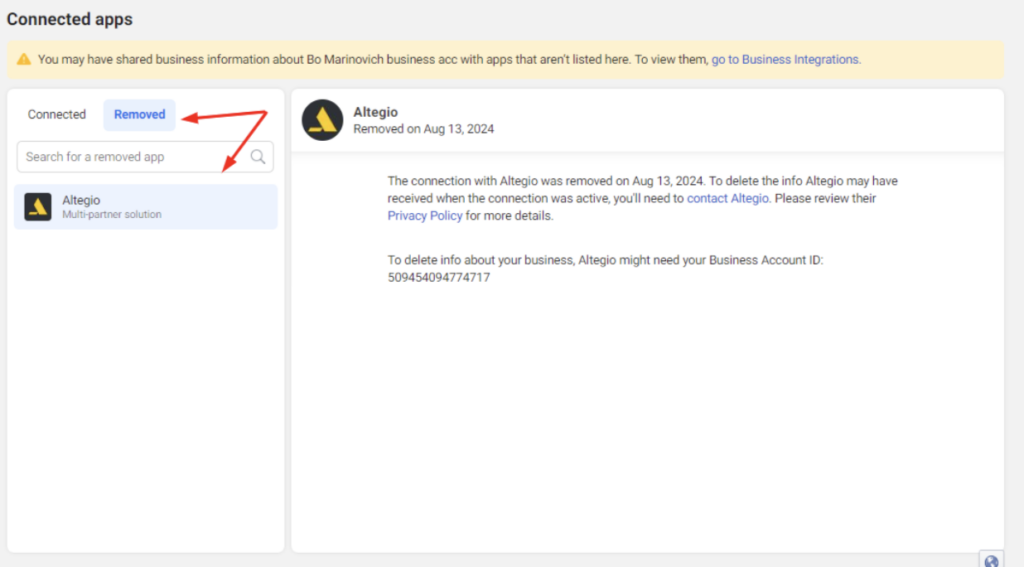This screenshot has height=567, width=1024.
Task: Click the magnifier icon in the search box
Action: click(258, 156)
